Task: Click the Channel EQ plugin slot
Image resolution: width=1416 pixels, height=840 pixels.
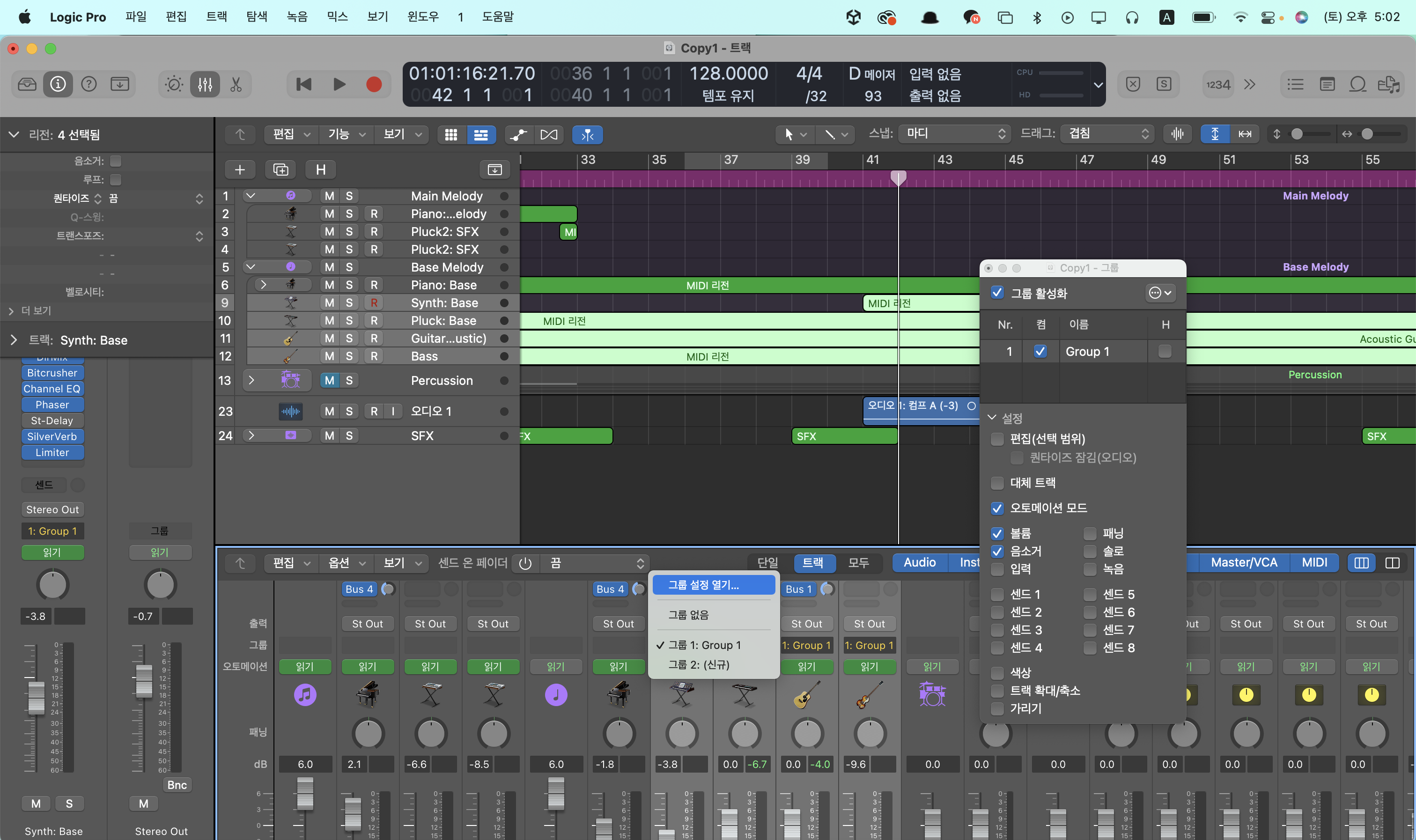Action: coord(52,389)
